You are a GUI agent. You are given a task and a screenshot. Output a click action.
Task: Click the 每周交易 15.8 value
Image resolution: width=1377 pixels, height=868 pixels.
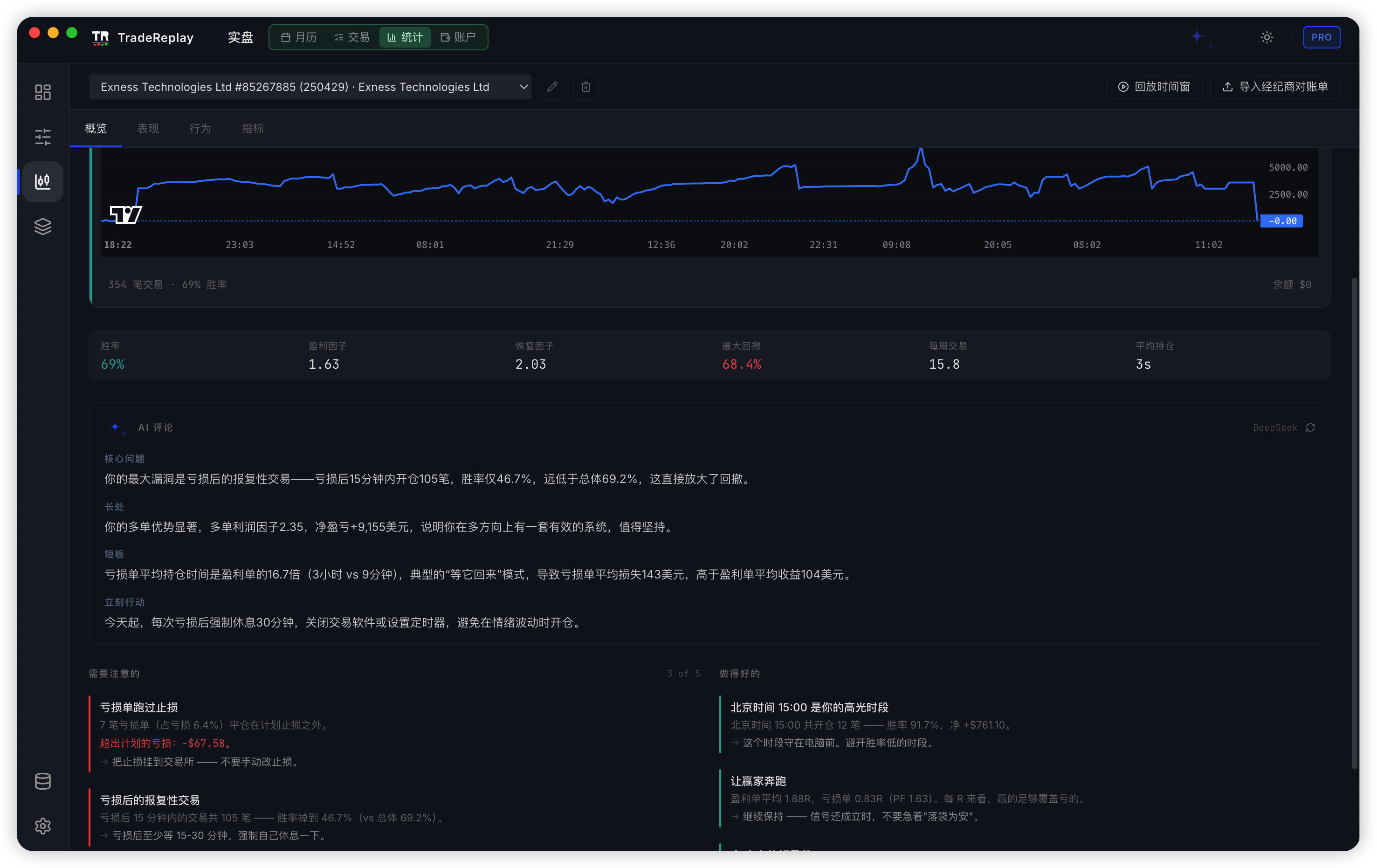click(x=944, y=364)
